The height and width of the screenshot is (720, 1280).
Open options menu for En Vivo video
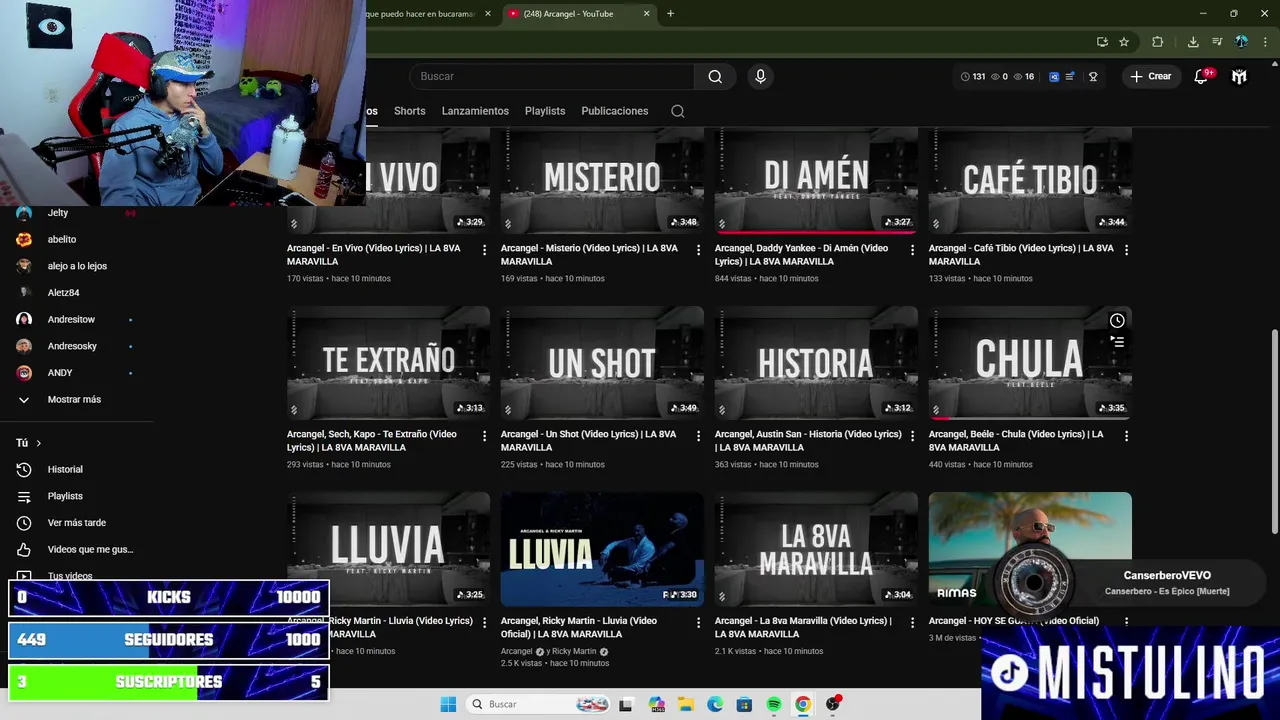484,249
